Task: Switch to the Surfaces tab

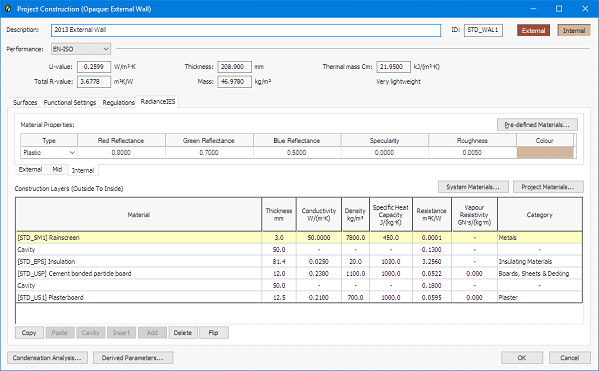Action: point(25,102)
